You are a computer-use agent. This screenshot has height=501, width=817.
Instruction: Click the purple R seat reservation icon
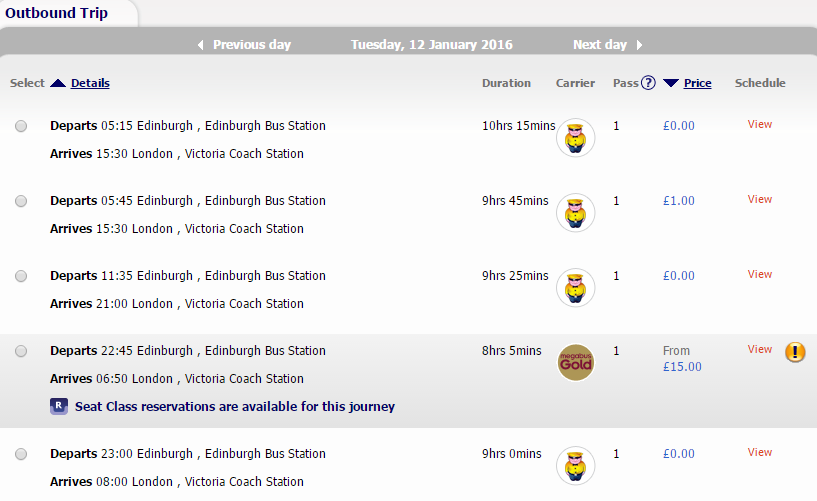pos(59,406)
